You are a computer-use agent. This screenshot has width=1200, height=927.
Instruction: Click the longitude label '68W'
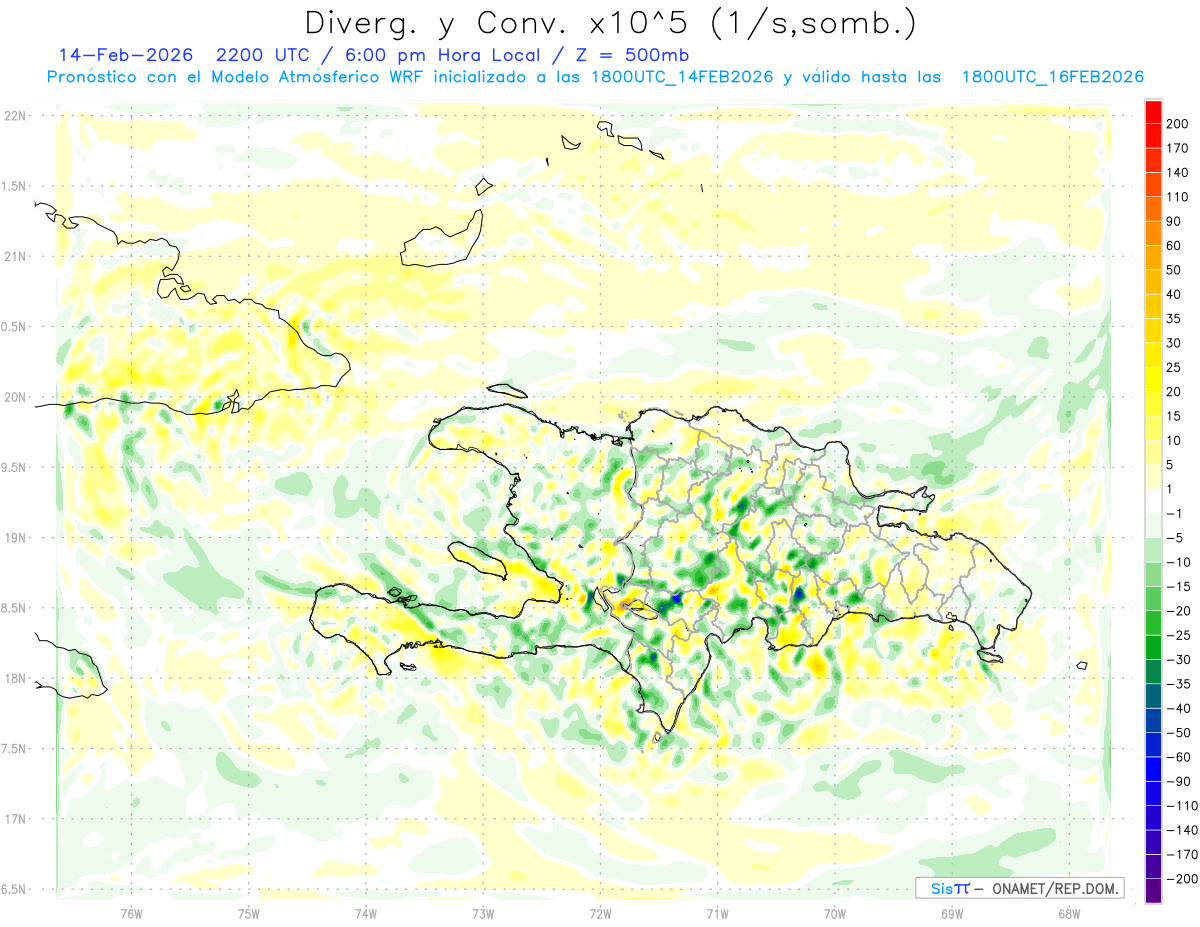[1069, 913]
